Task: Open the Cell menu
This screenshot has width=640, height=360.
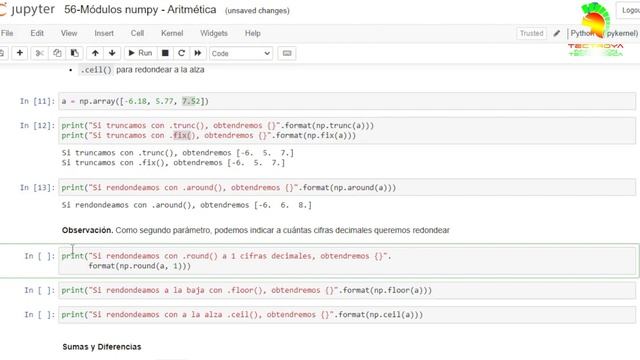Action: pos(137,33)
